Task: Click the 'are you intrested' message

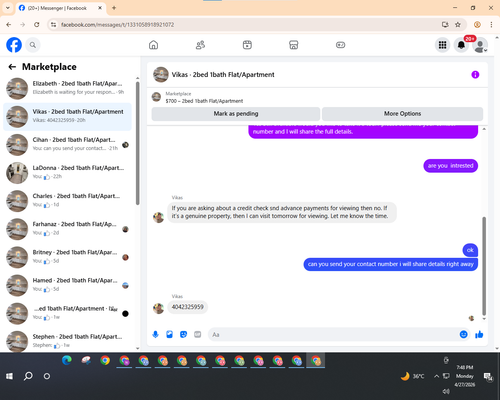Action: pos(450,166)
